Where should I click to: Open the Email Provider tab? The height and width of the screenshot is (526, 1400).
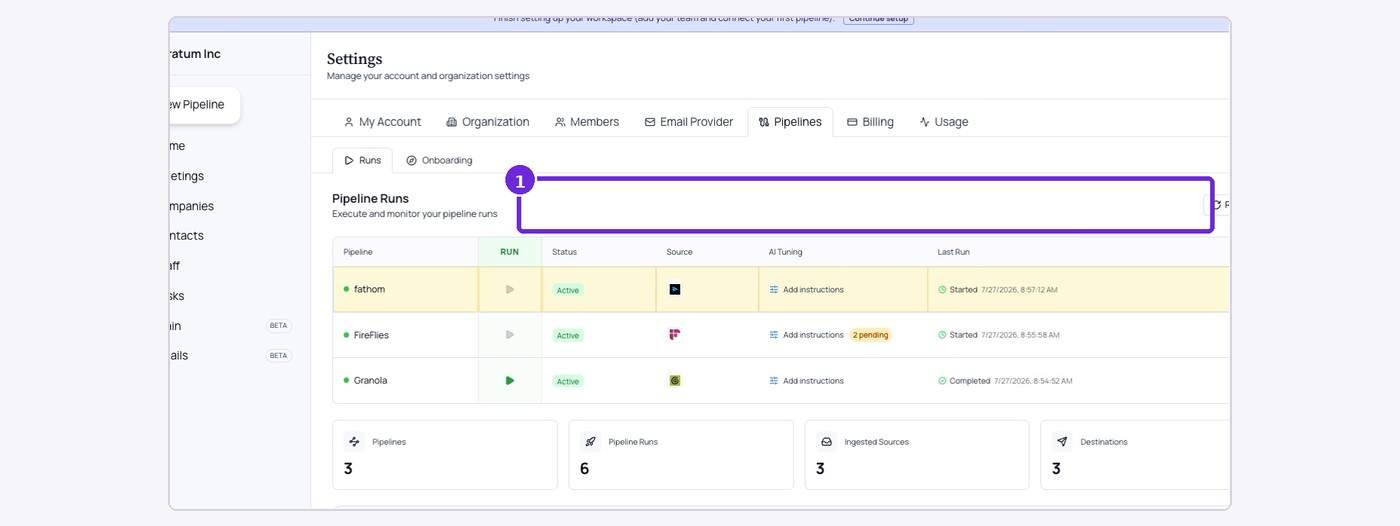click(689, 122)
